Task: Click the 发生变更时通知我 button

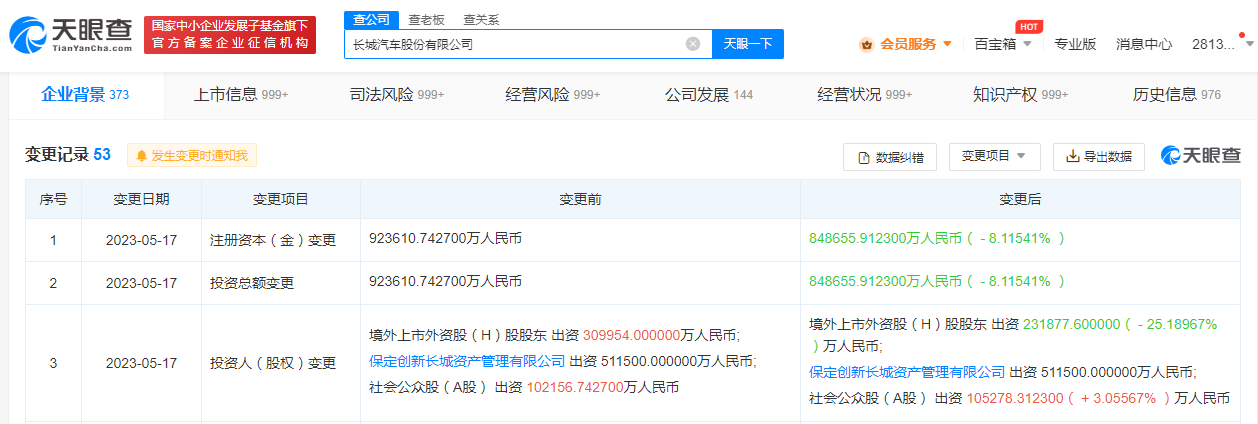Action: (192, 155)
